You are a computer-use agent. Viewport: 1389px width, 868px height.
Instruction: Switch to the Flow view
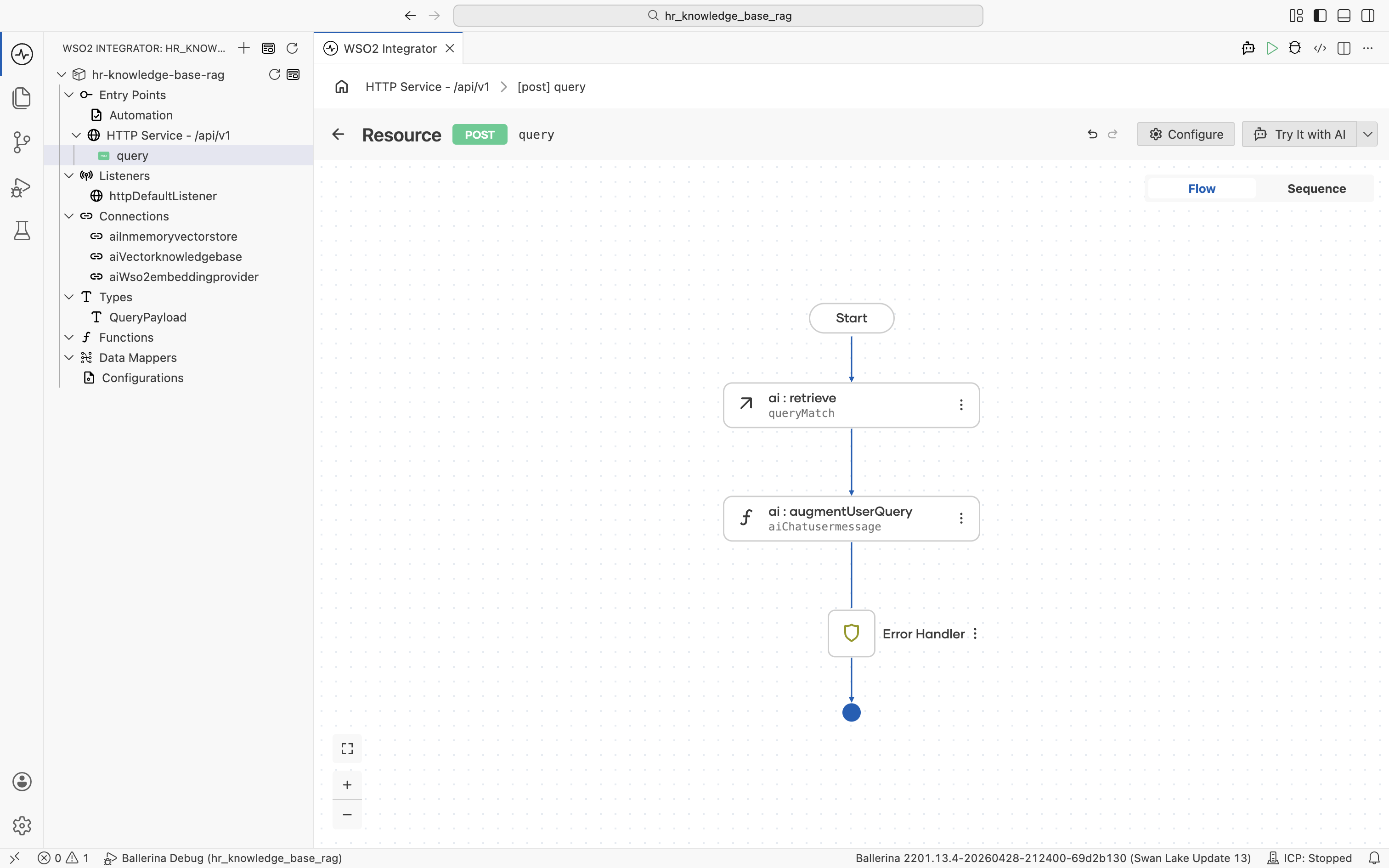tap(1201, 189)
